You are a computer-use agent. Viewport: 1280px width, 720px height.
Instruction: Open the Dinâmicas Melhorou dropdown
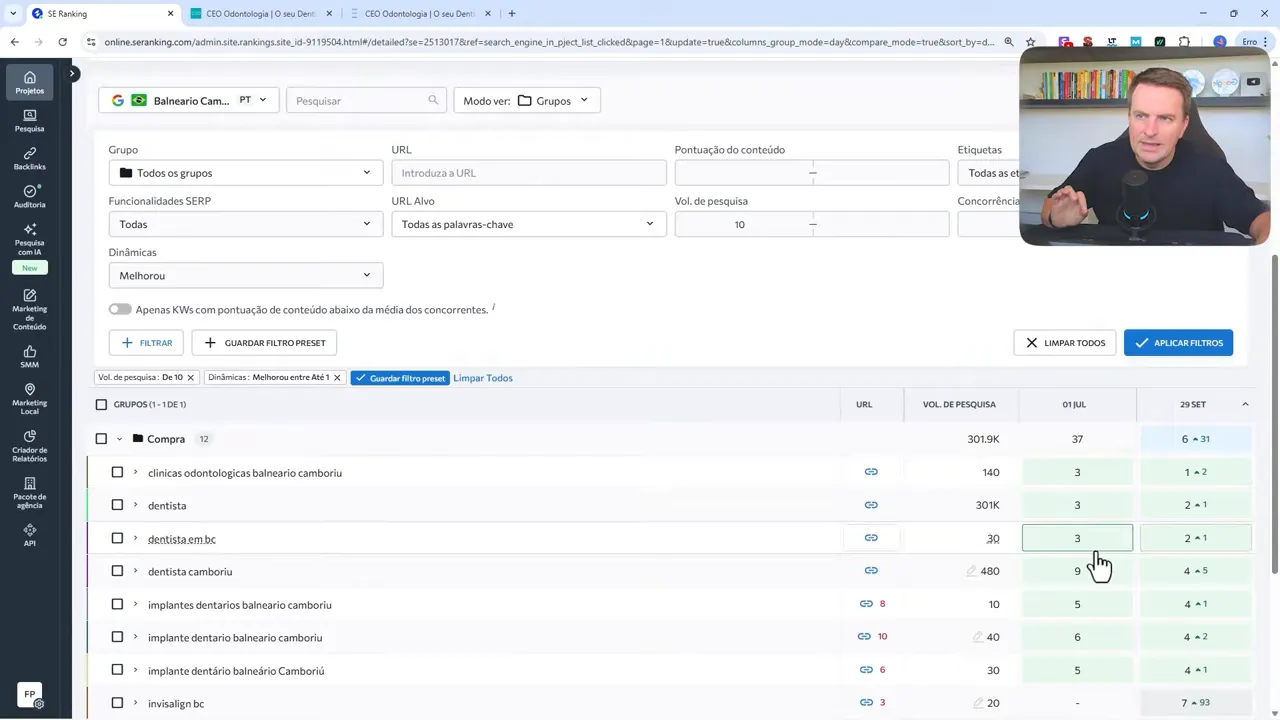(245, 275)
